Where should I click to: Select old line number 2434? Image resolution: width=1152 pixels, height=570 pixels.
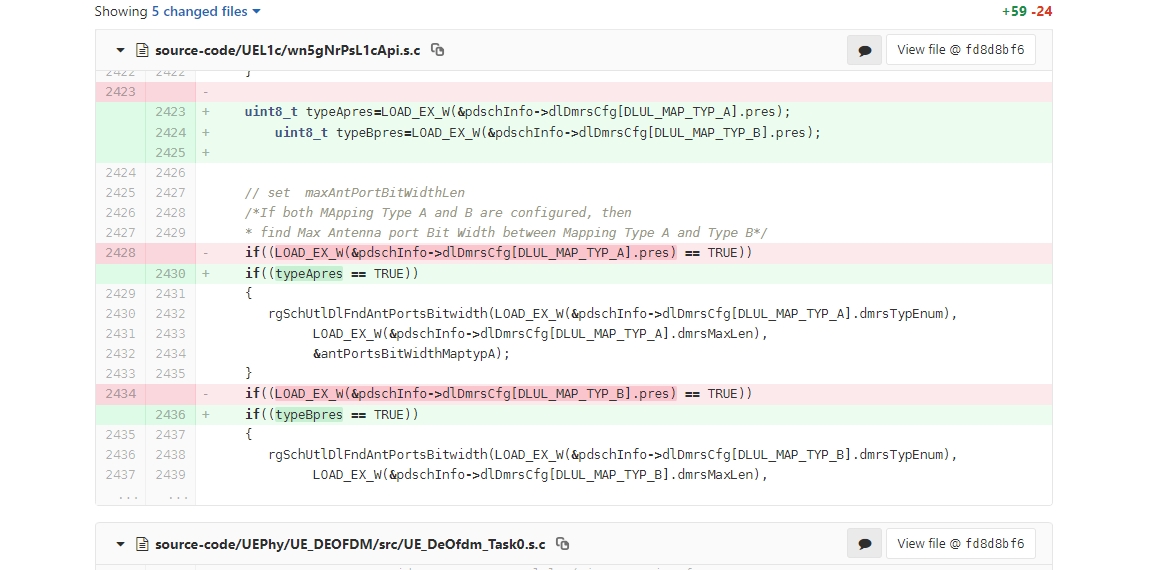click(x=120, y=394)
